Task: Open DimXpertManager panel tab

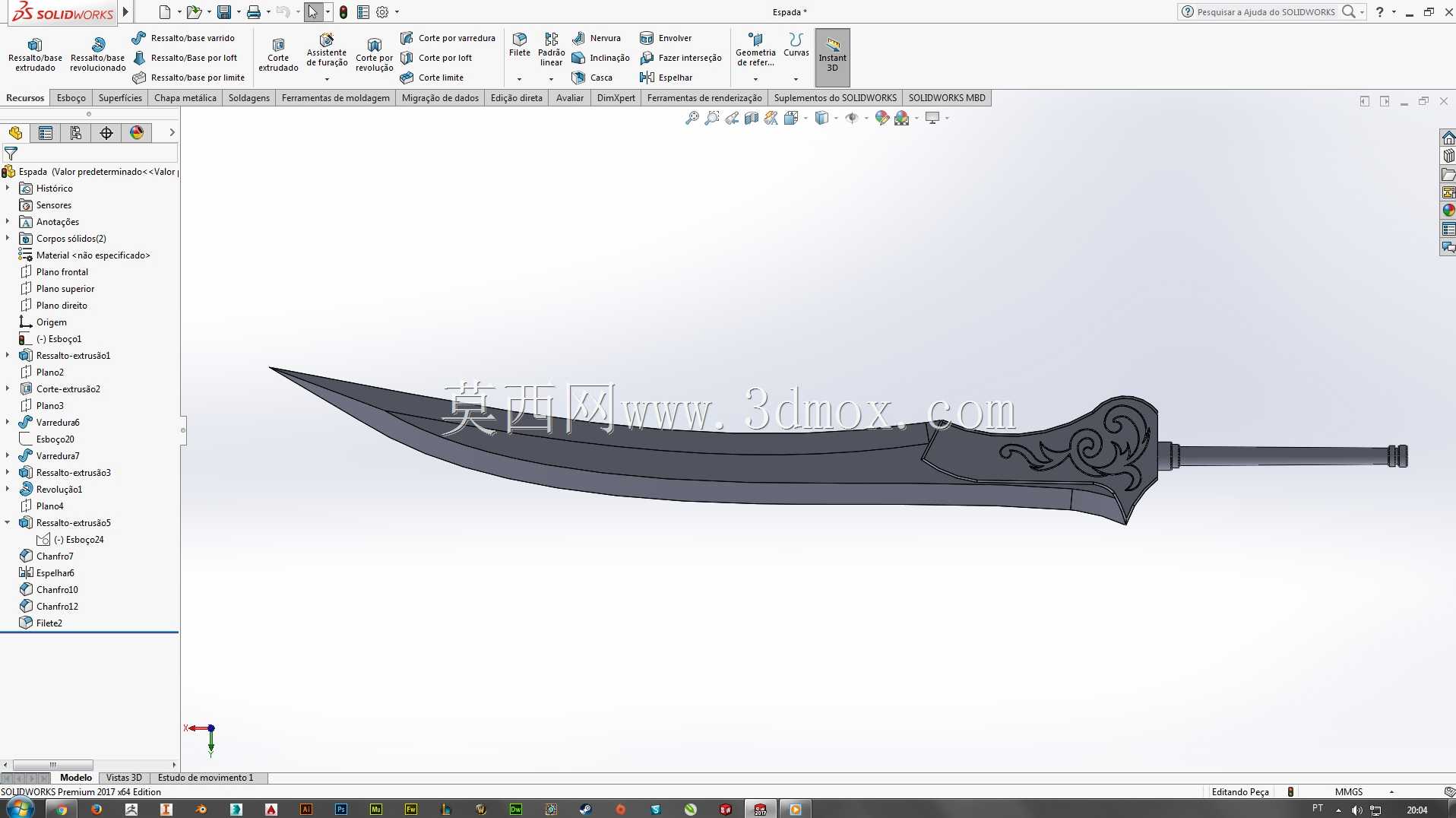Action: [106, 133]
